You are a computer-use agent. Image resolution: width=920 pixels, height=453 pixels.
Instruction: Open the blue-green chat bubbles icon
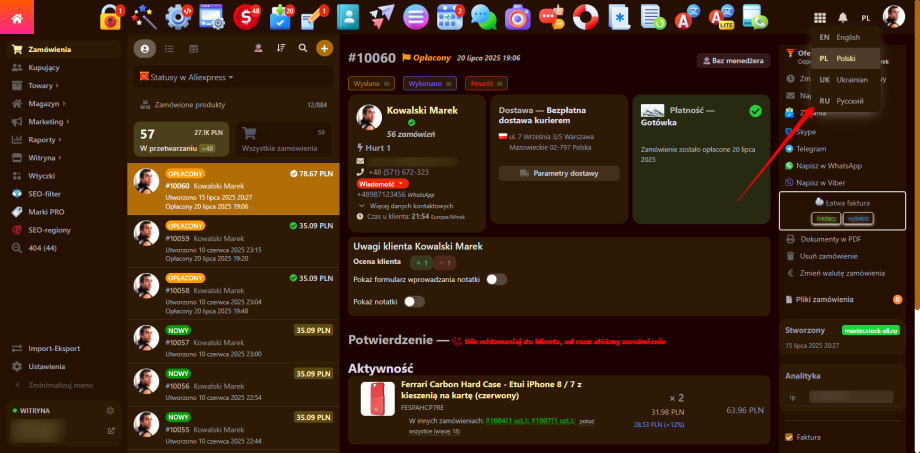(483, 17)
